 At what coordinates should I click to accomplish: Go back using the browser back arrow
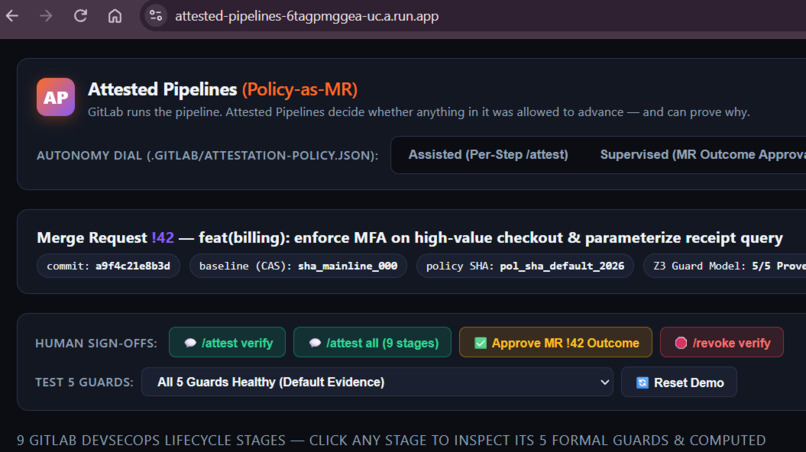(x=12, y=16)
